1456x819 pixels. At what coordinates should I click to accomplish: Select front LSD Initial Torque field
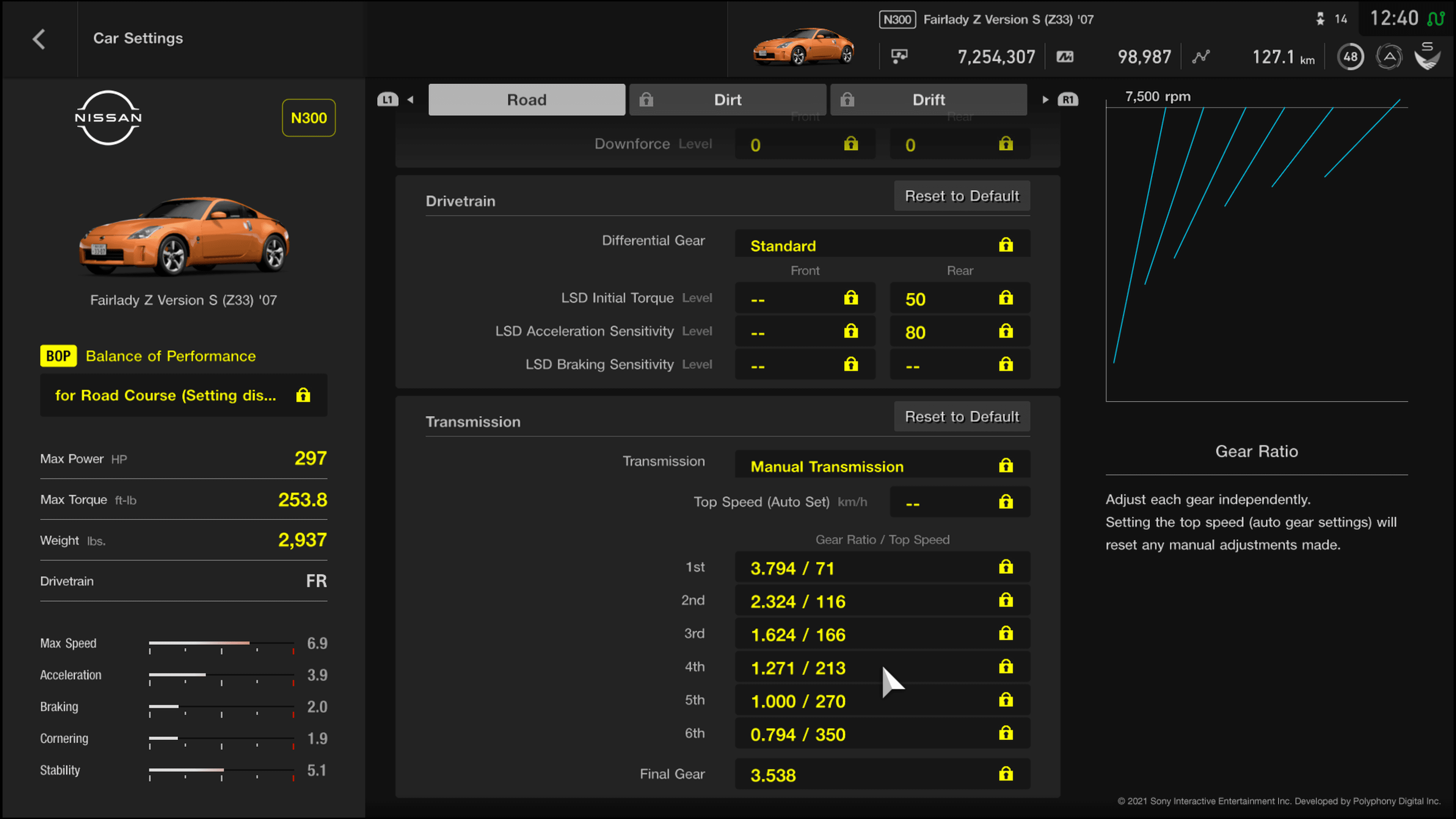tap(805, 298)
